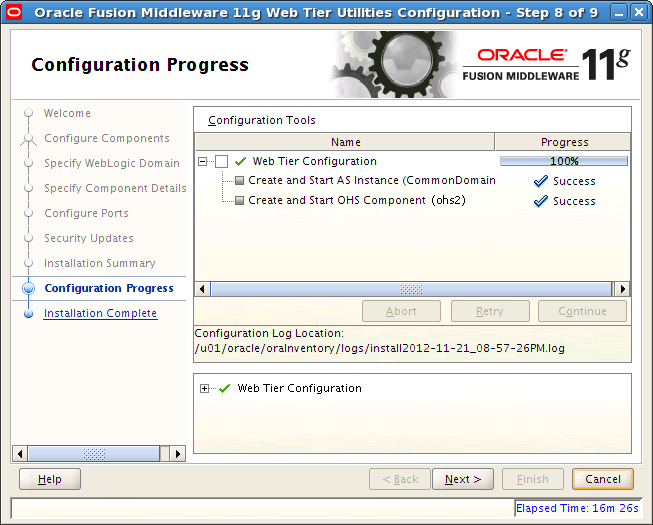
Task: Select the Welcome step label
Action: (67, 113)
